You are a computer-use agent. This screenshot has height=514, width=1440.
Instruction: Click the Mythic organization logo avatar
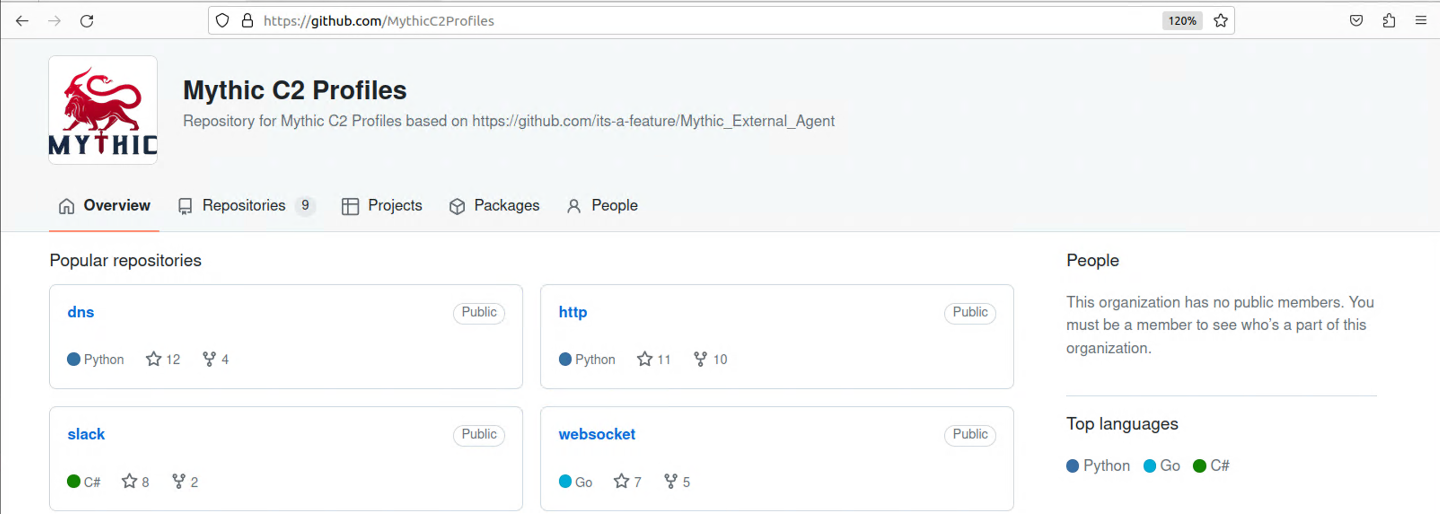pyautogui.click(x=103, y=110)
